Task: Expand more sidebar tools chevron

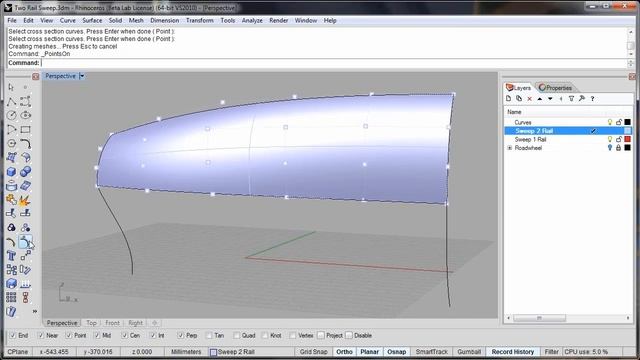Action: point(35,311)
